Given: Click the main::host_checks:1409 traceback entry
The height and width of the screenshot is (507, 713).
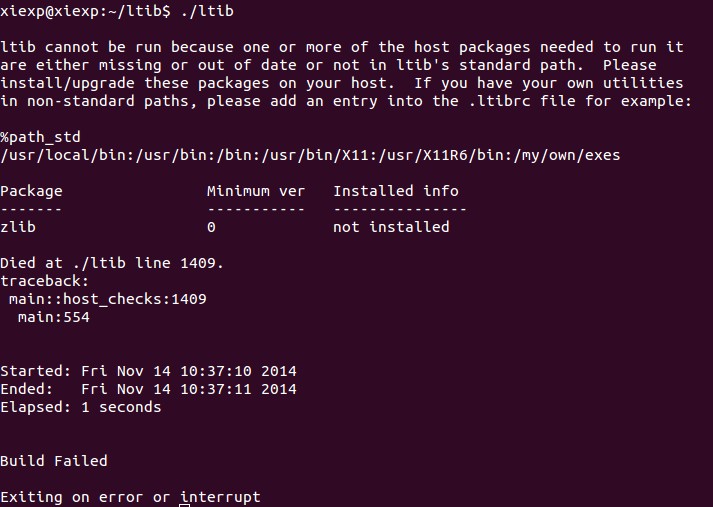Looking at the screenshot, I should point(108,299).
